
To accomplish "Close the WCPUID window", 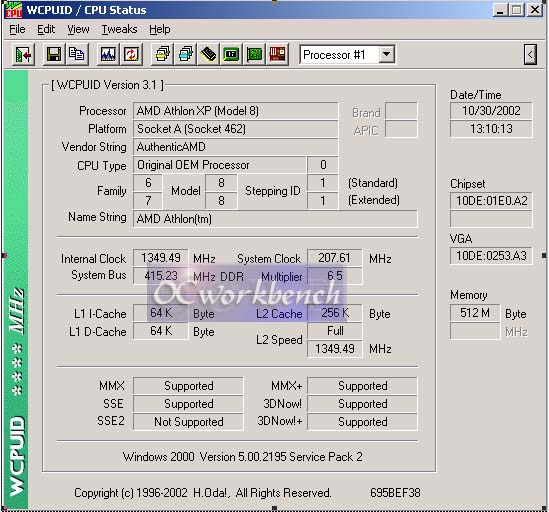I will click(x=535, y=10).
